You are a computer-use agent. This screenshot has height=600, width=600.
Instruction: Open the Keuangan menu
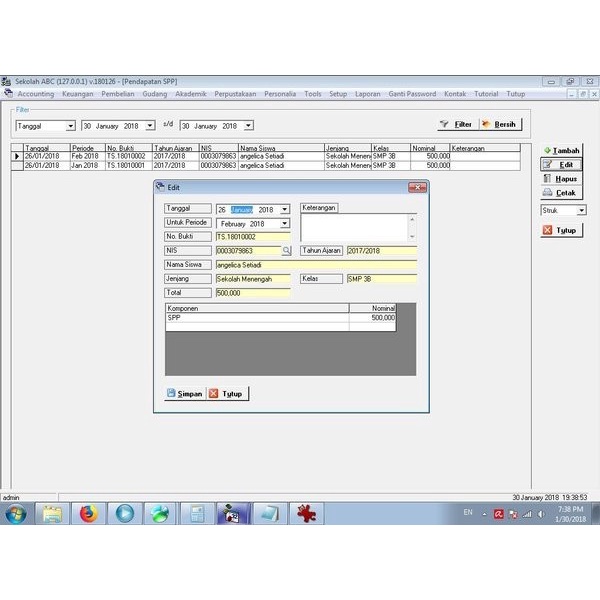click(x=78, y=94)
